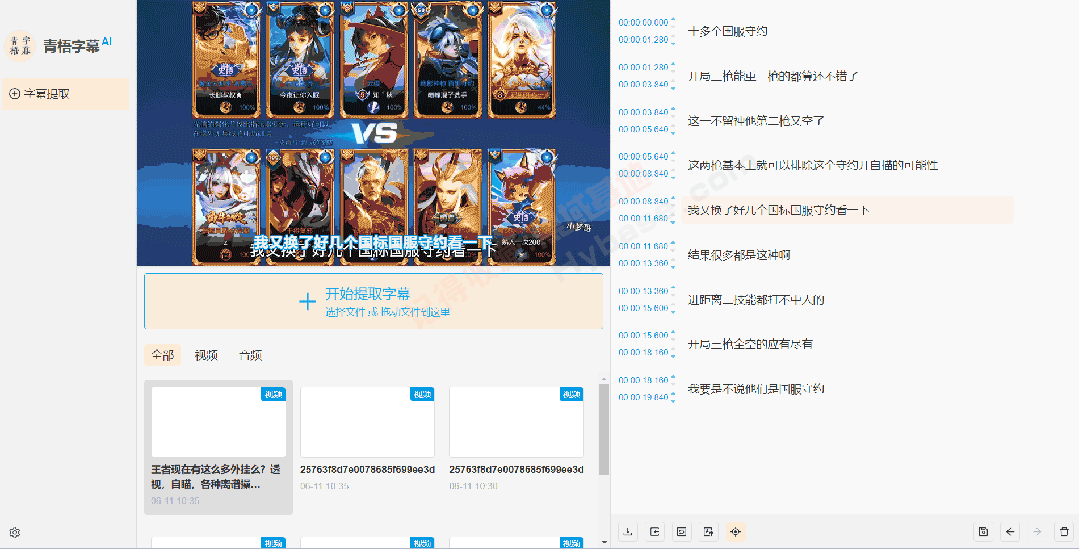Click the save icon in bottom toolbar
Image resolution: width=1079 pixels, height=549 pixels.
tap(984, 532)
